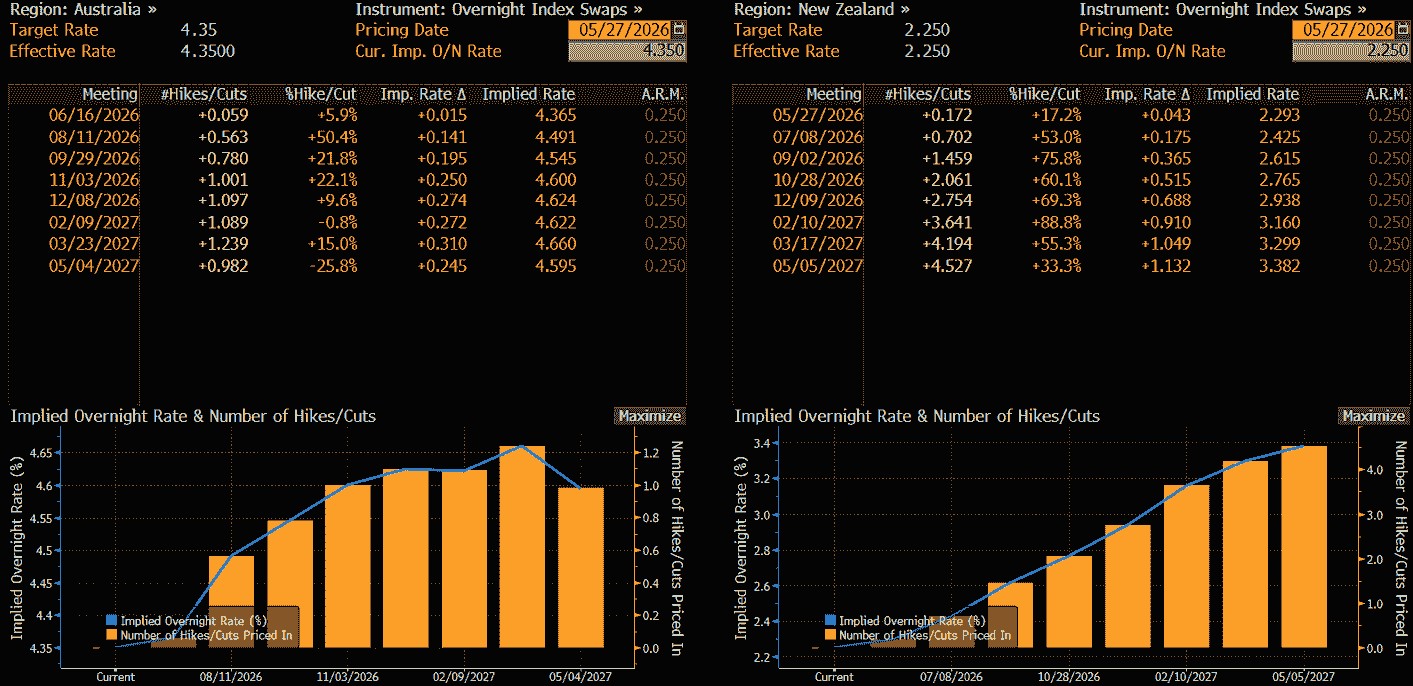Select the 02/10/2027 meeting row in New Zealand table
The width and height of the screenshot is (1413, 686).
point(1071,222)
